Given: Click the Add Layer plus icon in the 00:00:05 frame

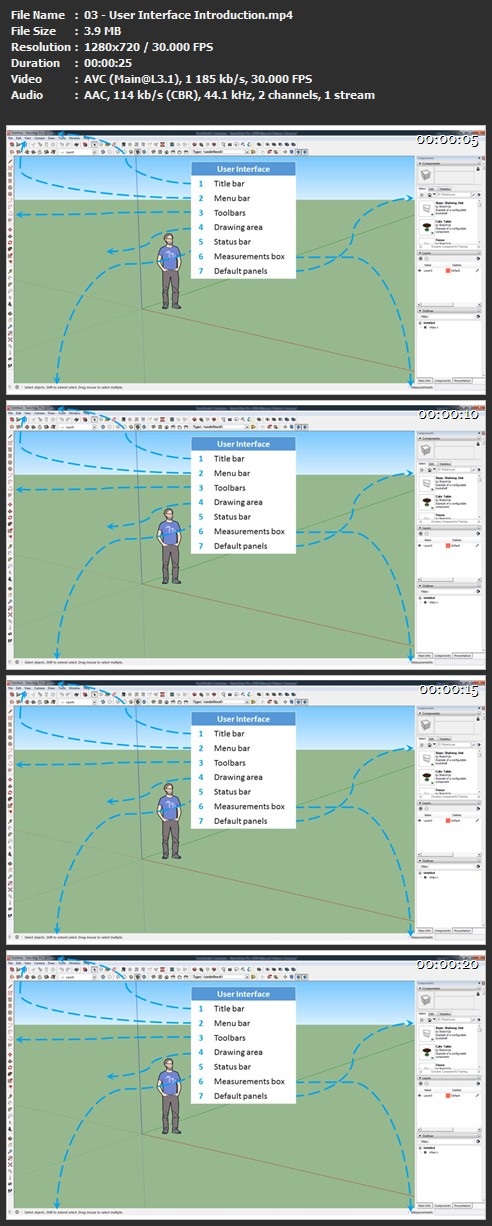Looking at the screenshot, I should point(421,258).
